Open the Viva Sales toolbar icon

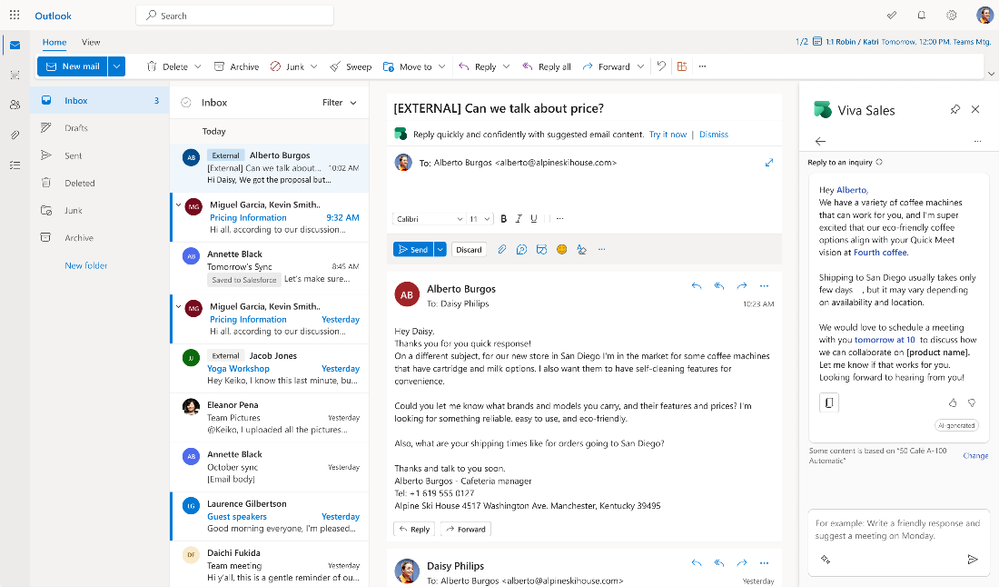682,66
